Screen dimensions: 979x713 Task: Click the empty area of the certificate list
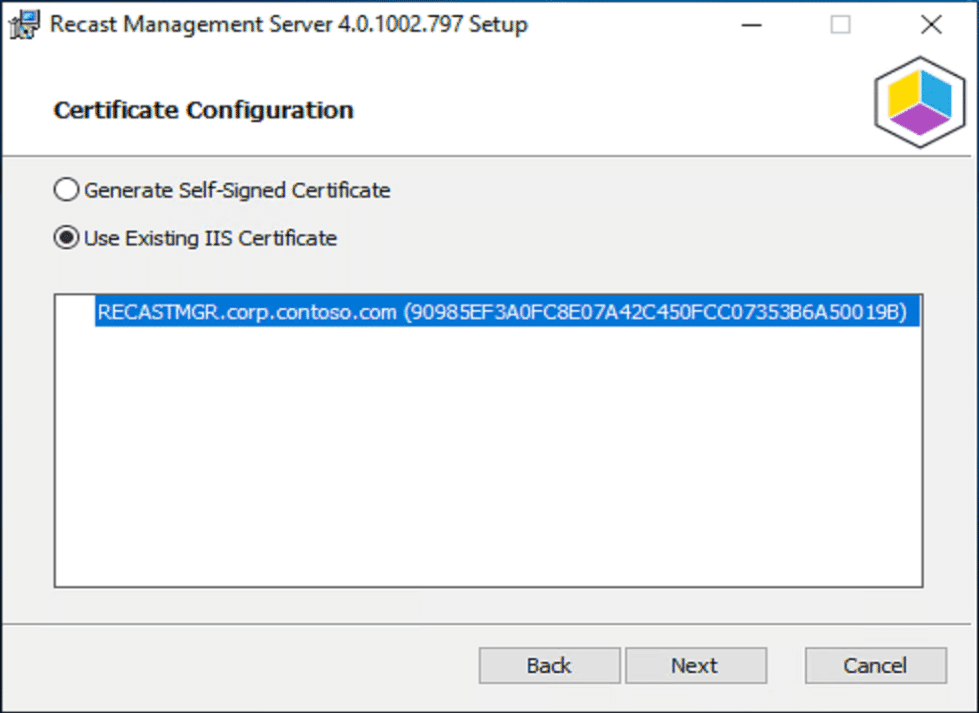click(488, 456)
